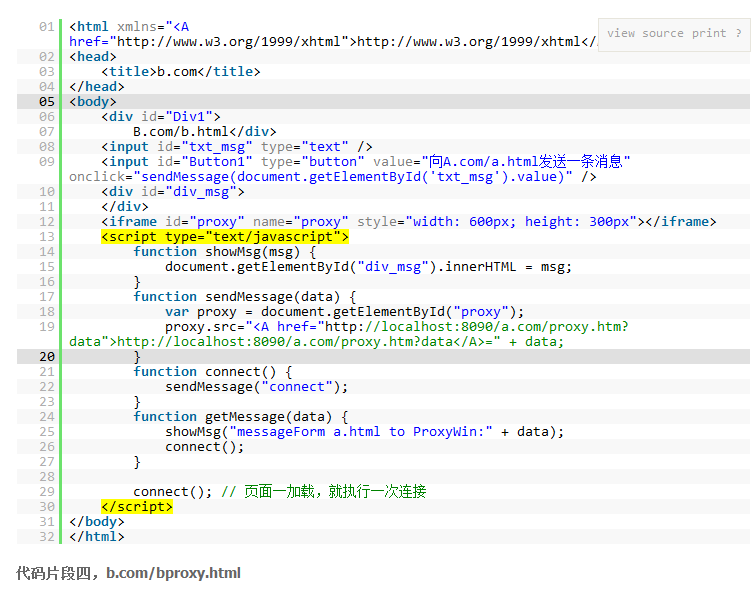
Task: Click the 'print' toolbar link
Action: pyautogui.click(x=709, y=33)
